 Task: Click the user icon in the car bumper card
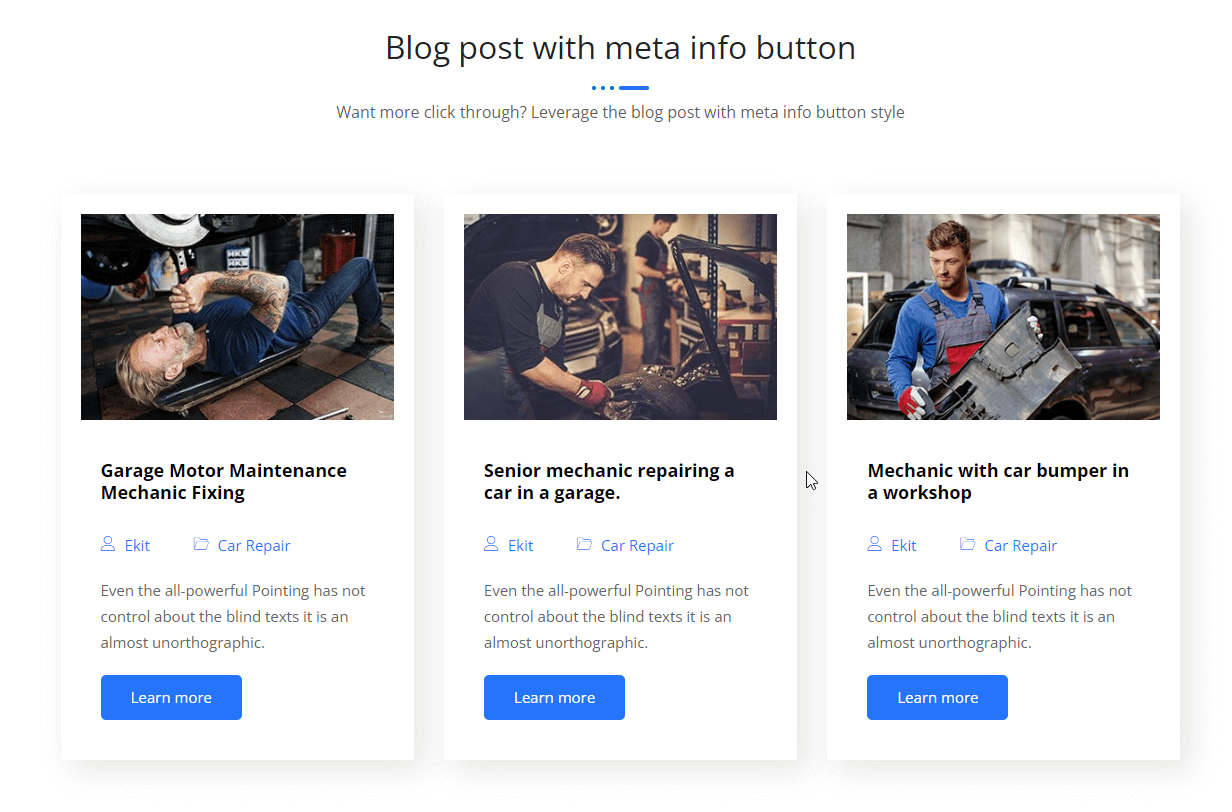pos(875,544)
